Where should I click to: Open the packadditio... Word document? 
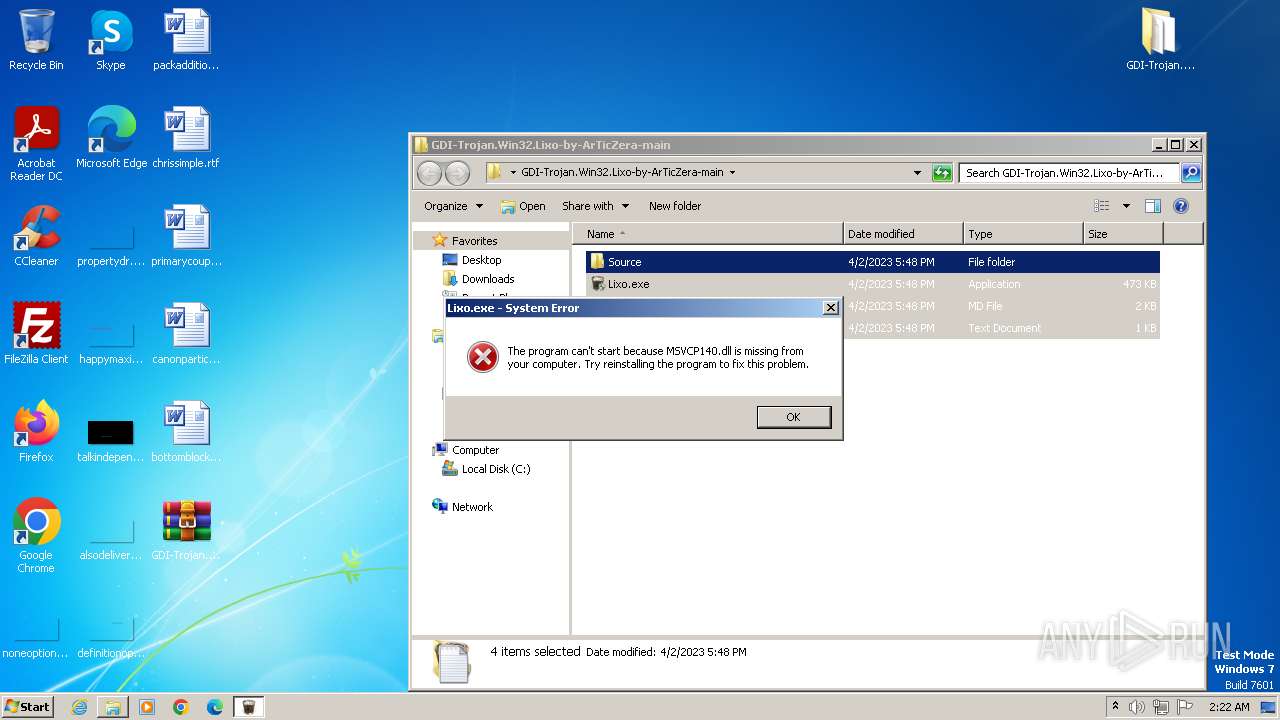(x=186, y=40)
